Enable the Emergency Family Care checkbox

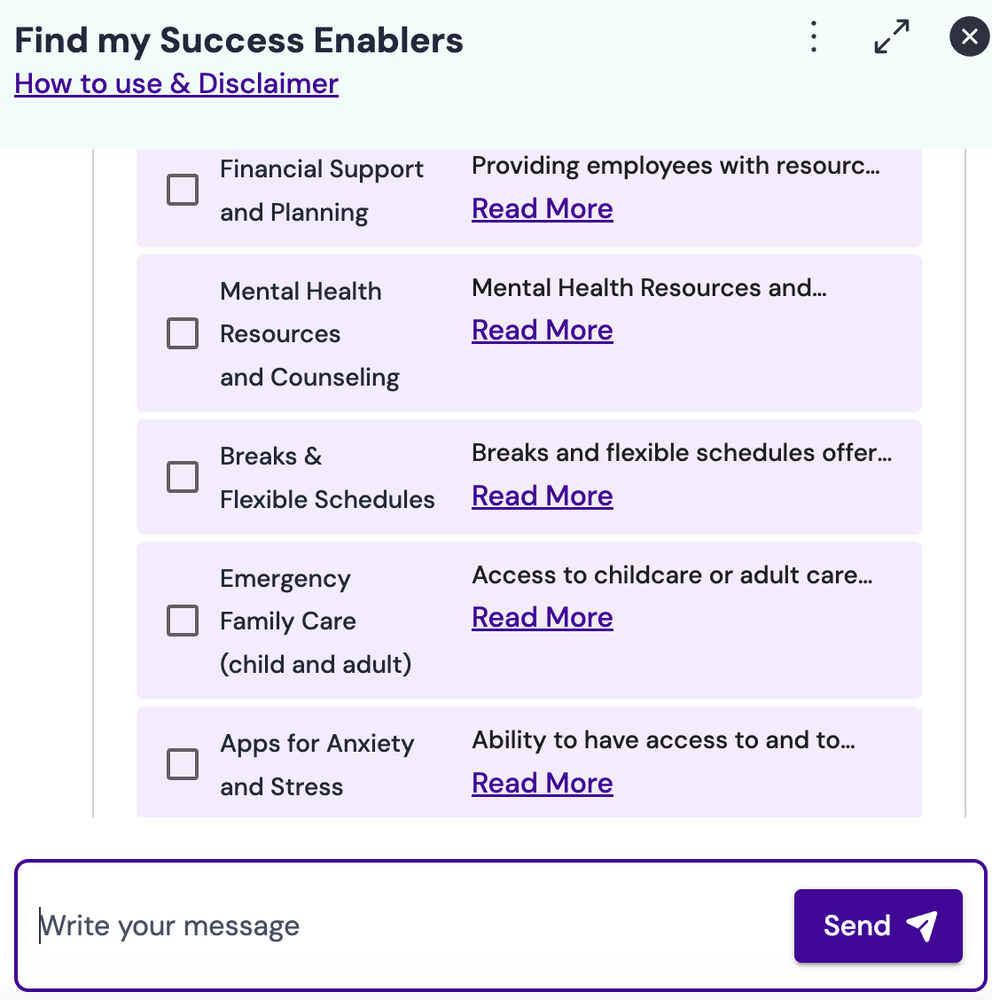[182, 621]
